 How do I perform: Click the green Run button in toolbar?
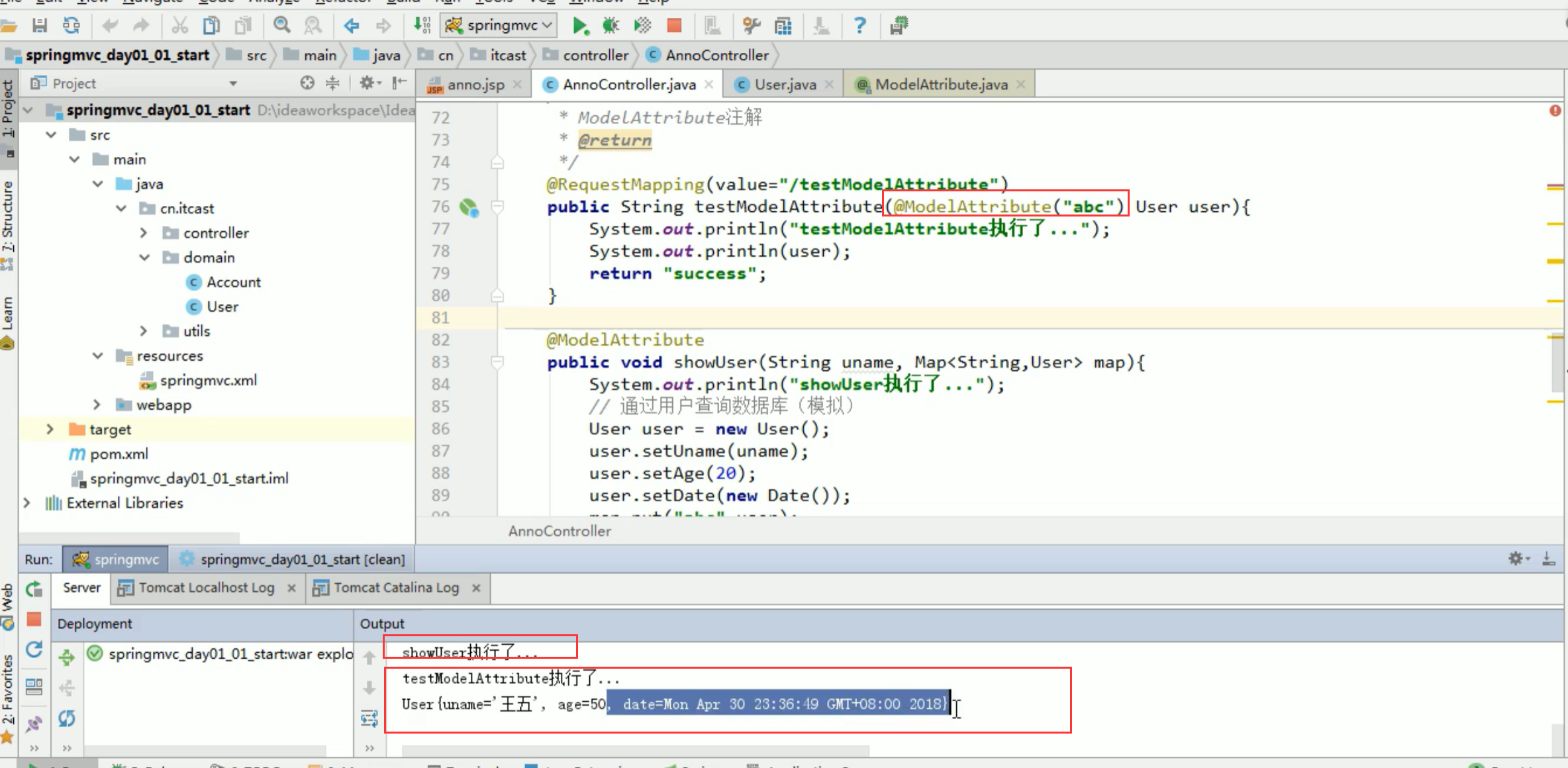pyautogui.click(x=579, y=26)
